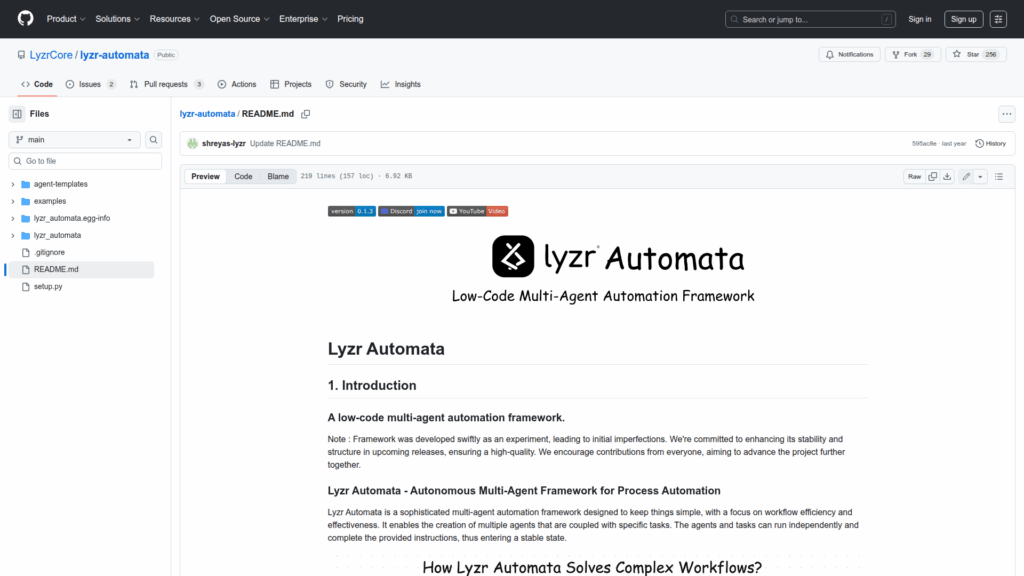
Task: Open the History link for this file
Action: pyautogui.click(x=990, y=144)
